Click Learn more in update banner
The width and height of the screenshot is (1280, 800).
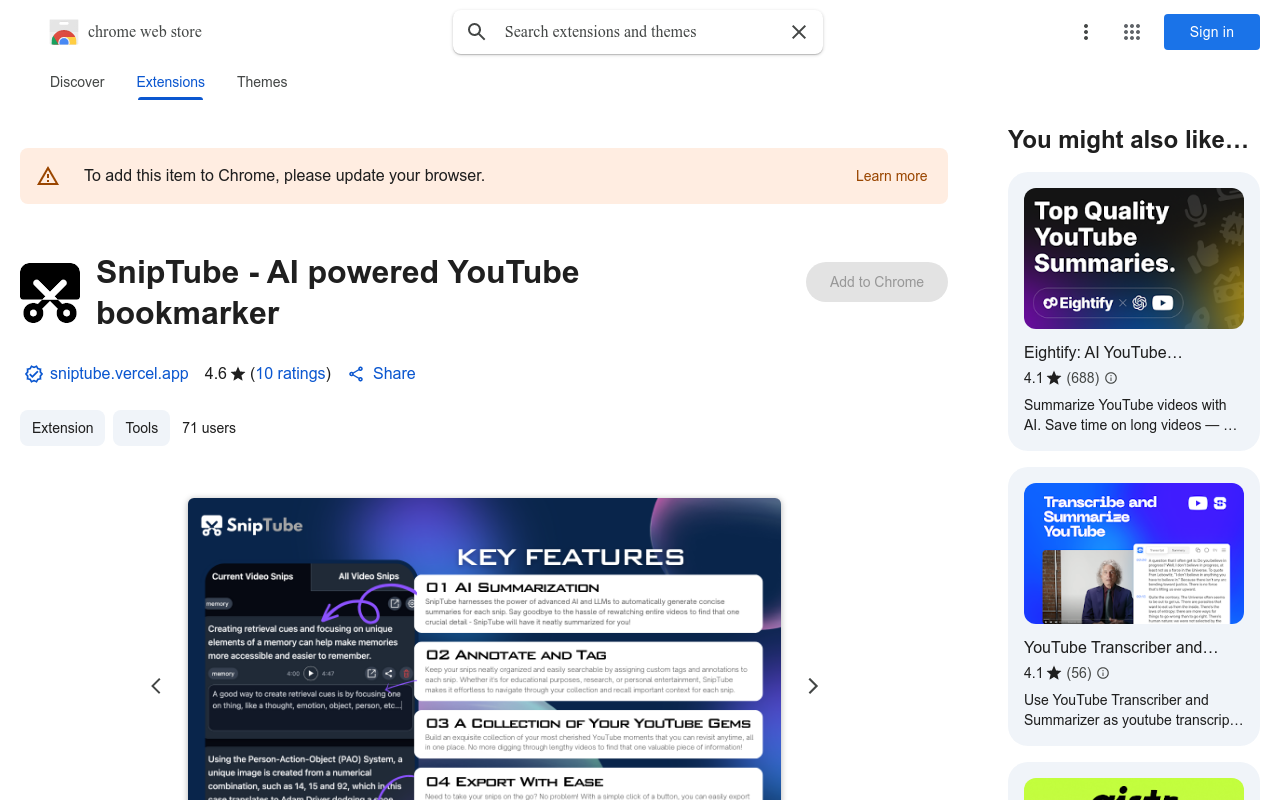[891, 176]
